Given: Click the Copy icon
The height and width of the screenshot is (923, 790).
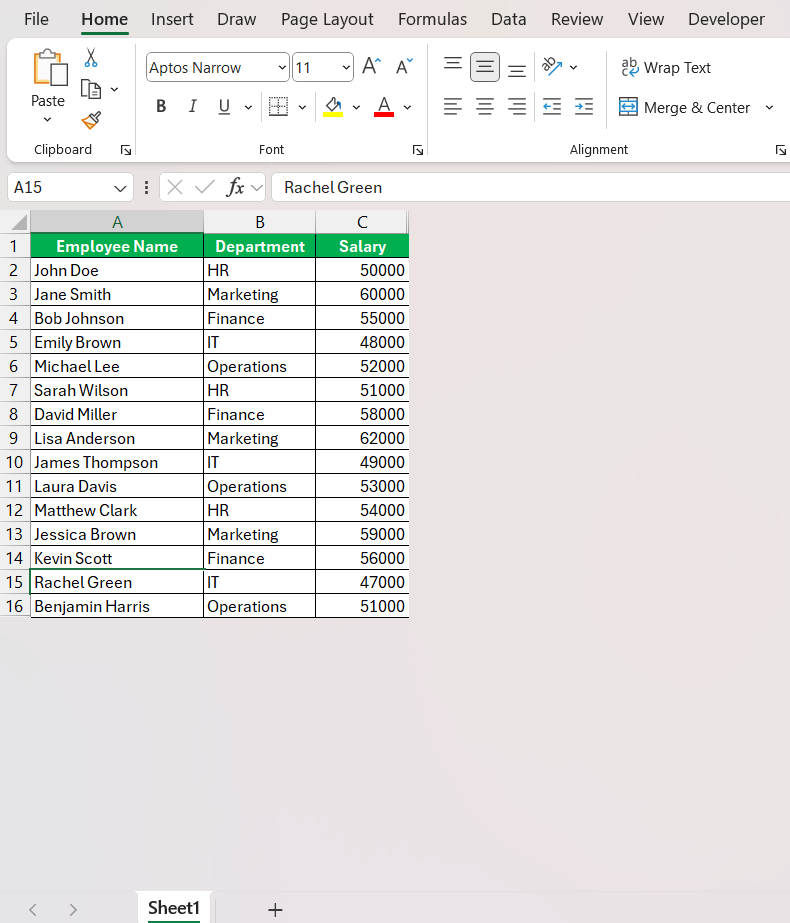Looking at the screenshot, I should (91, 89).
